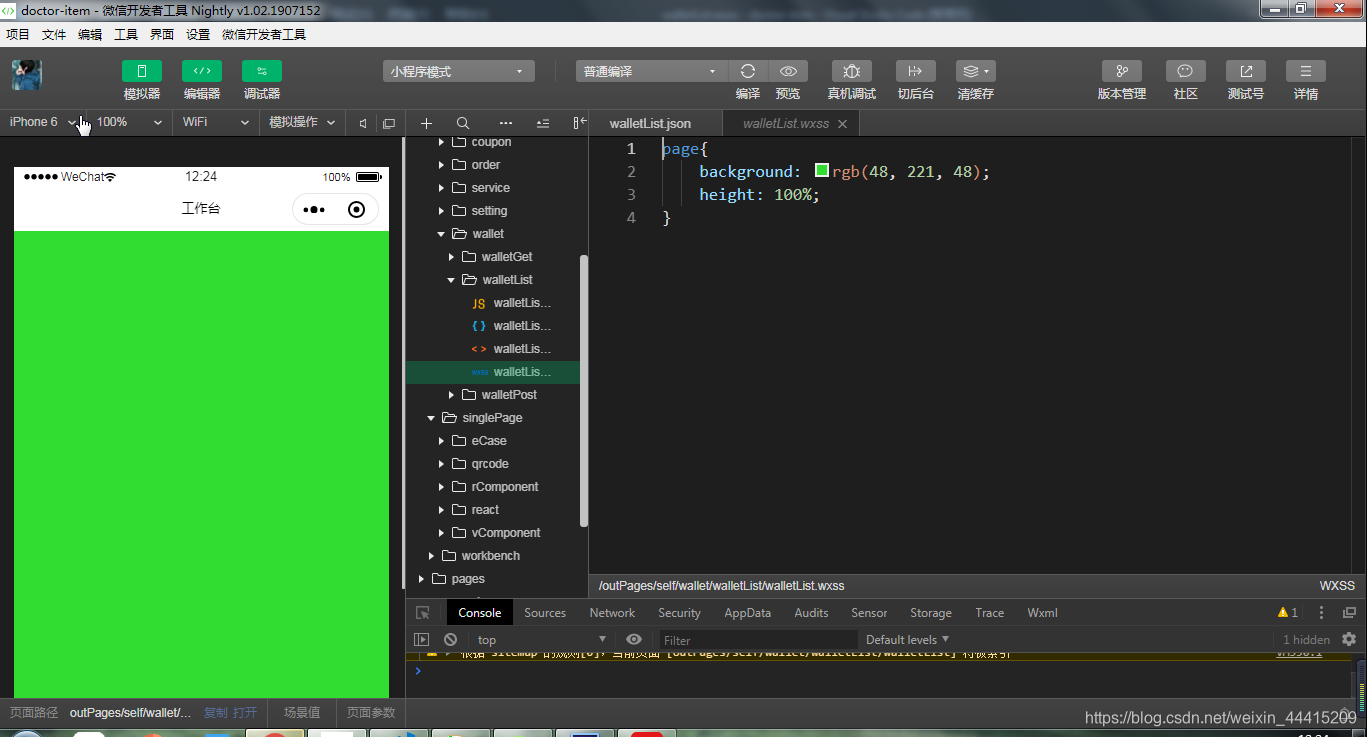
Task: Open the 项目 menu
Action: tap(18, 34)
